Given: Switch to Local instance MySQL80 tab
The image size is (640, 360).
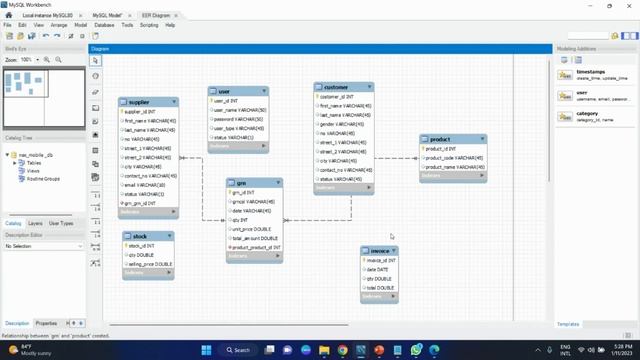Looking at the screenshot, I should (x=48, y=16).
